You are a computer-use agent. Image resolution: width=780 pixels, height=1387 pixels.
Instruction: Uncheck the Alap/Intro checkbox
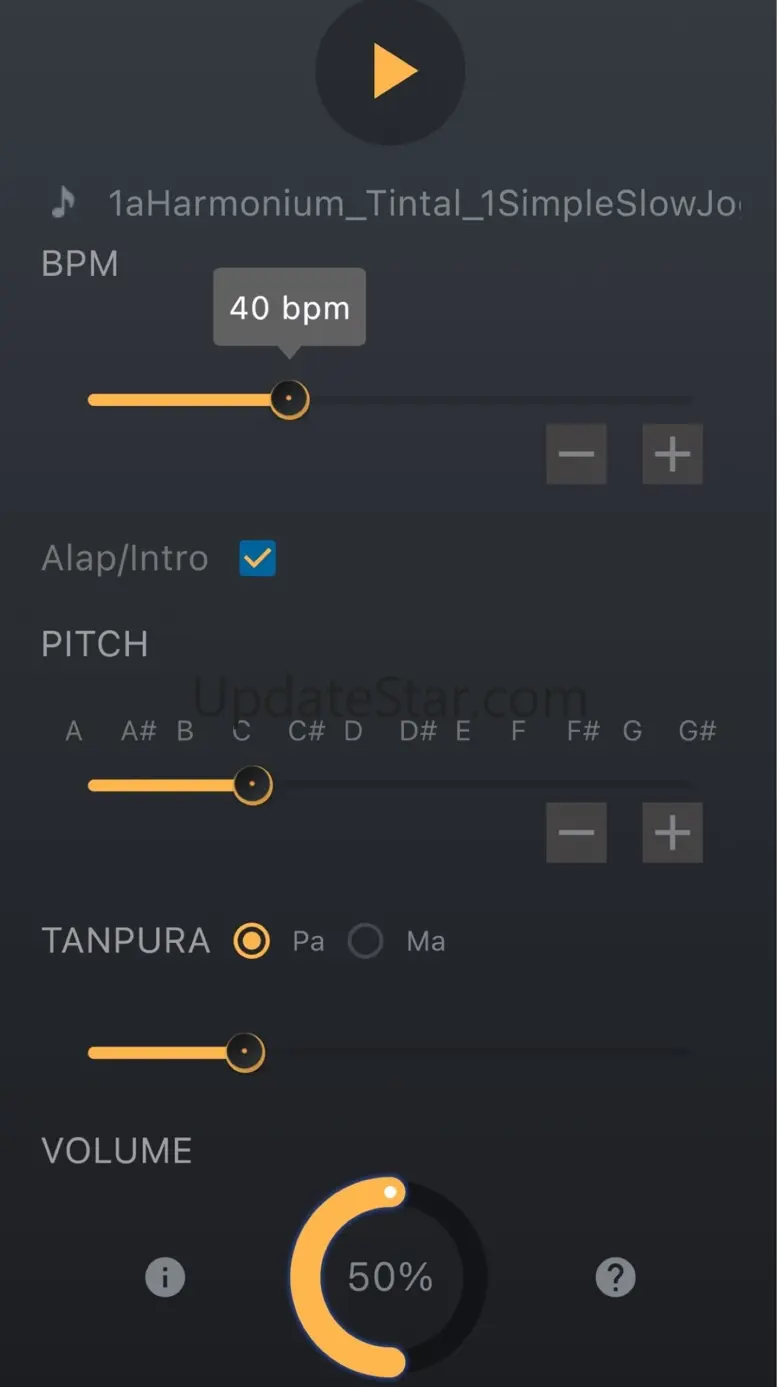coord(257,558)
